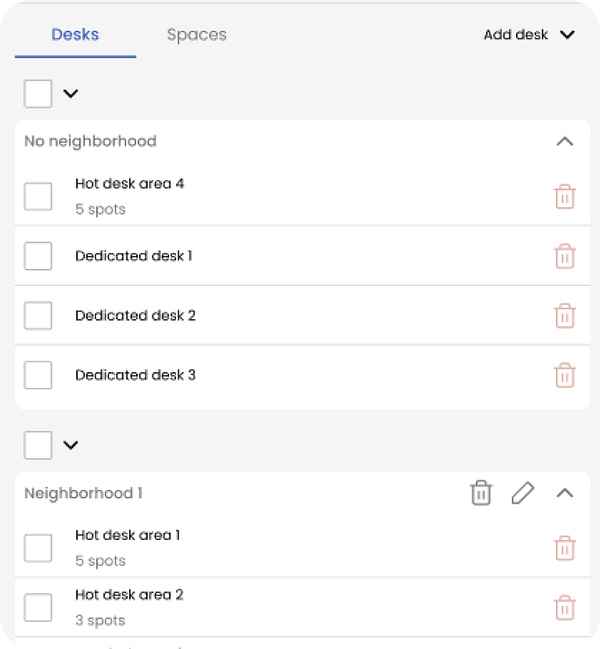Click the Hot desk area 2 name
600x649 pixels.
click(x=129, y=595)
